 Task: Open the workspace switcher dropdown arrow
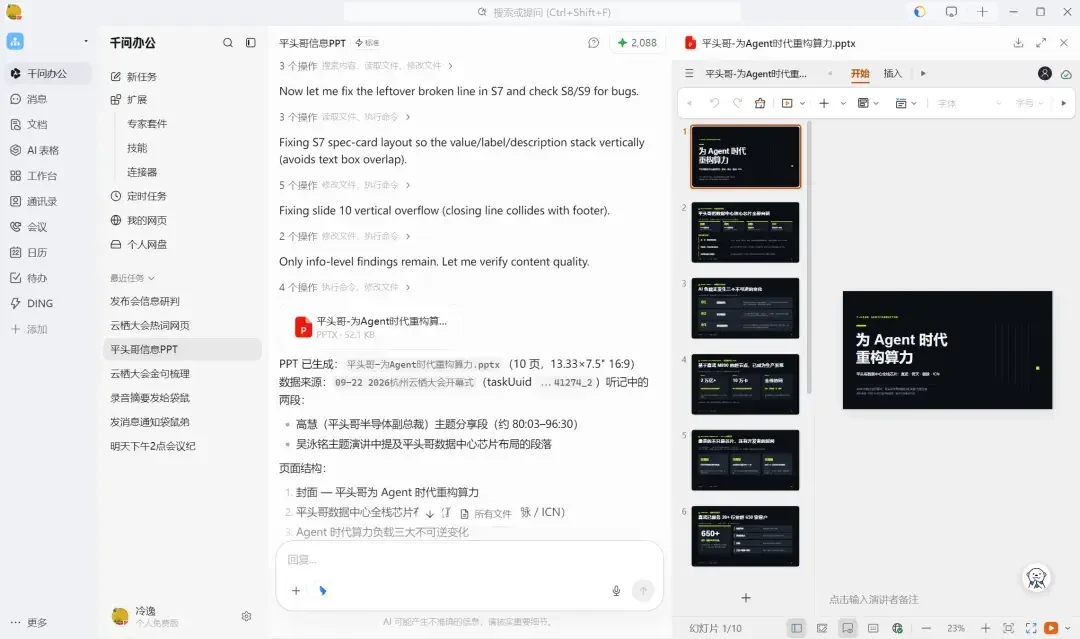pyautogui.click(x=85, y=41)
